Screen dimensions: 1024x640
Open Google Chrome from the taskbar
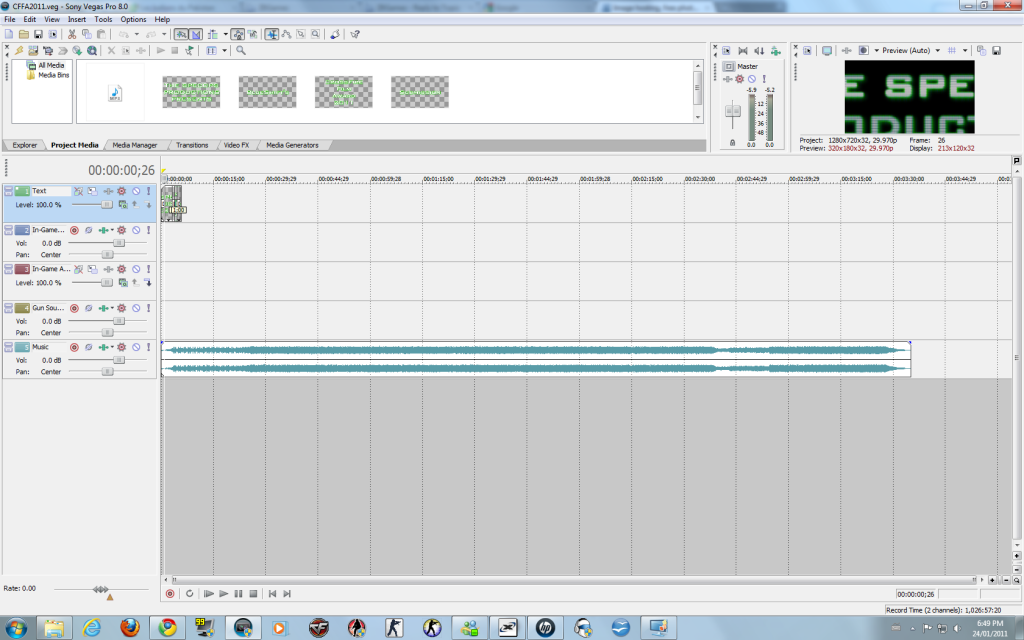tap(167, 627)
